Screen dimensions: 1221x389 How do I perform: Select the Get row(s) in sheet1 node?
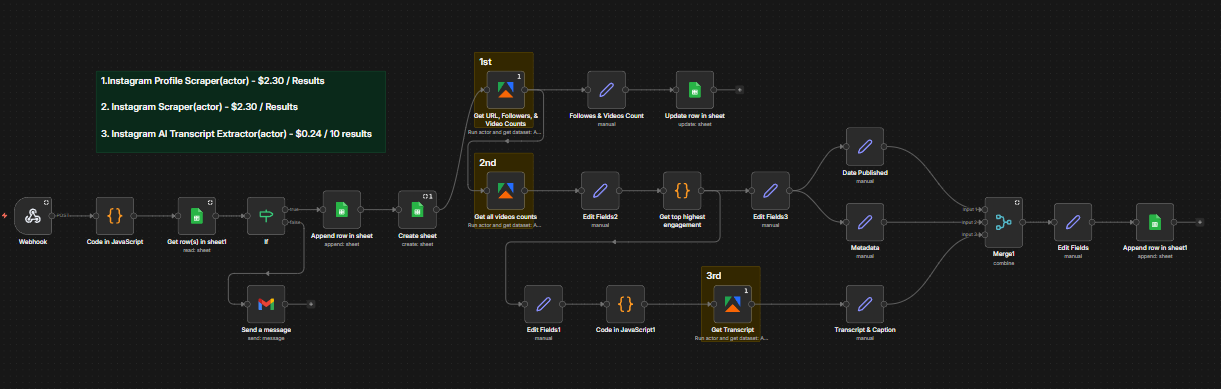197,216
